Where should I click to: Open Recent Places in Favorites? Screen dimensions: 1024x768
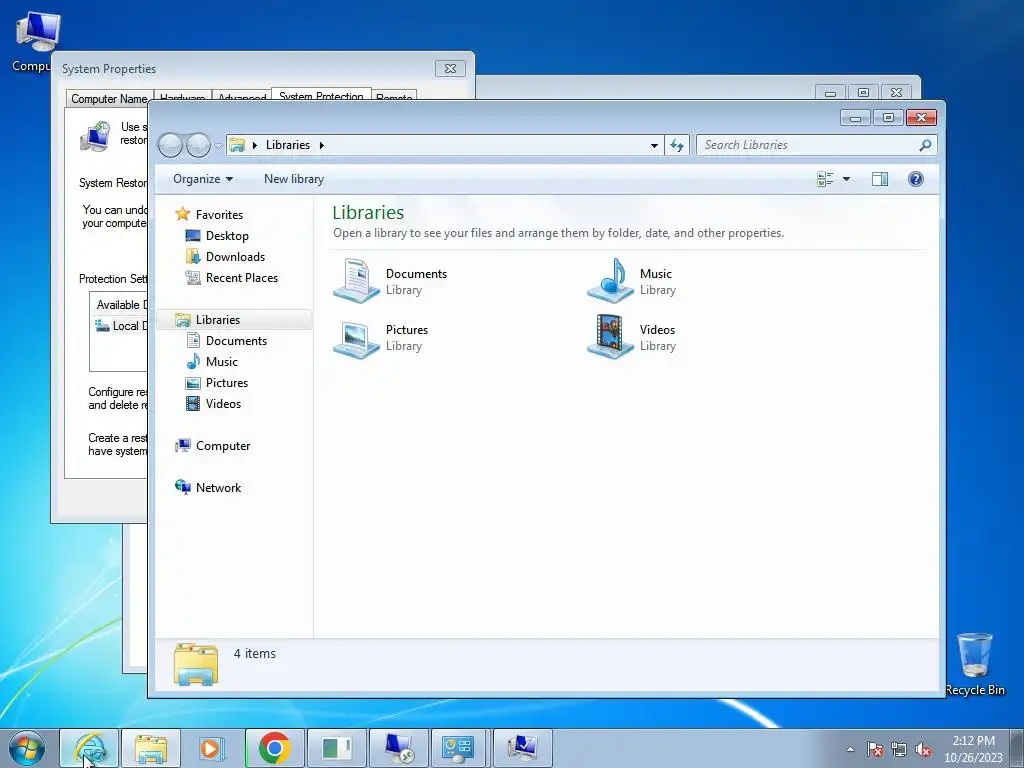(x=232, y=278)
